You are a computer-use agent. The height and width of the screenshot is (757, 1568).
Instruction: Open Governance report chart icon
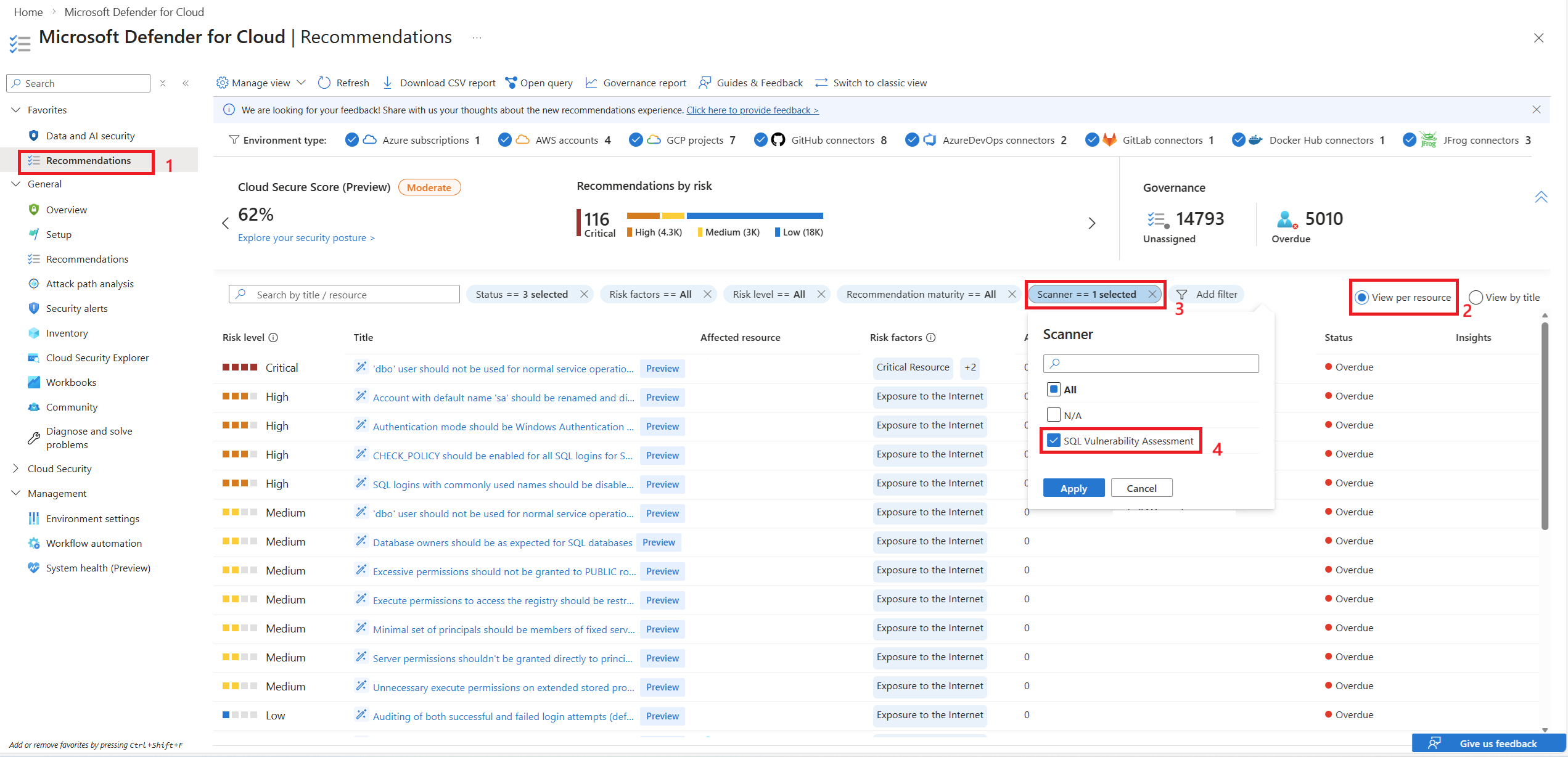(x=591, y=83)
